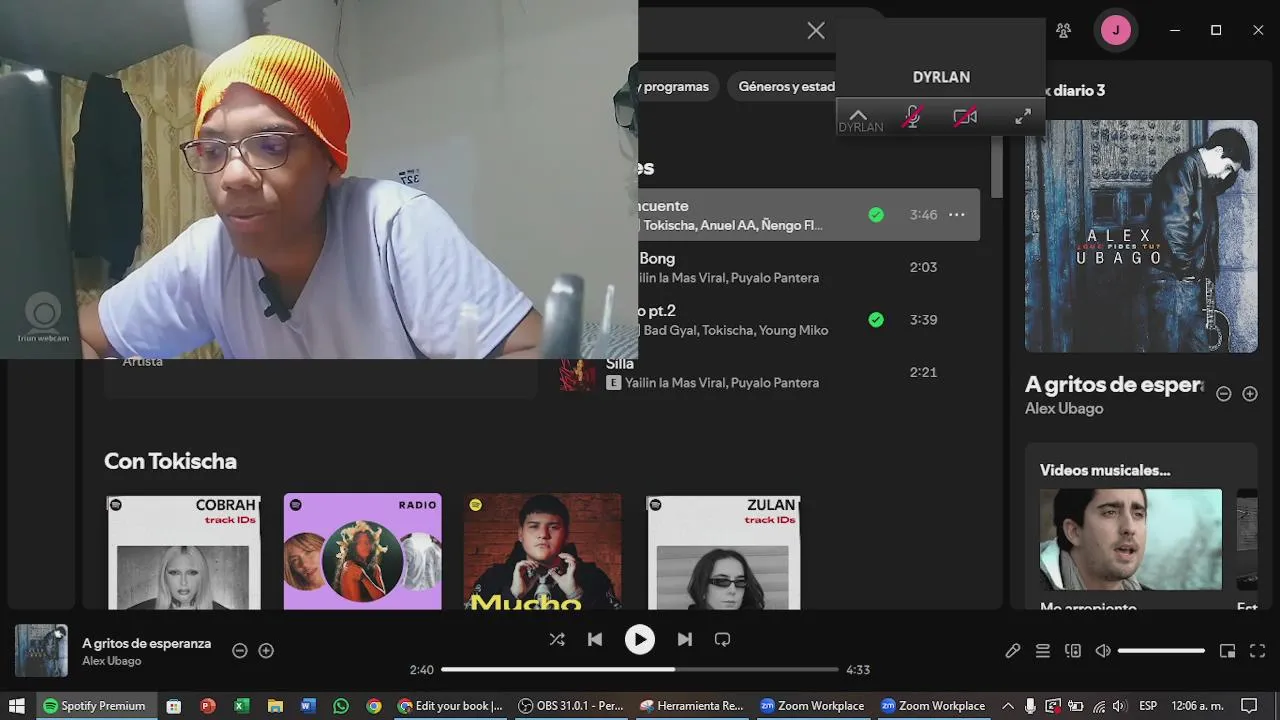This screenshot has width=1280, height=720.
Task: Open the lyrics microphone icon
Action: (x=1013, y=651)
